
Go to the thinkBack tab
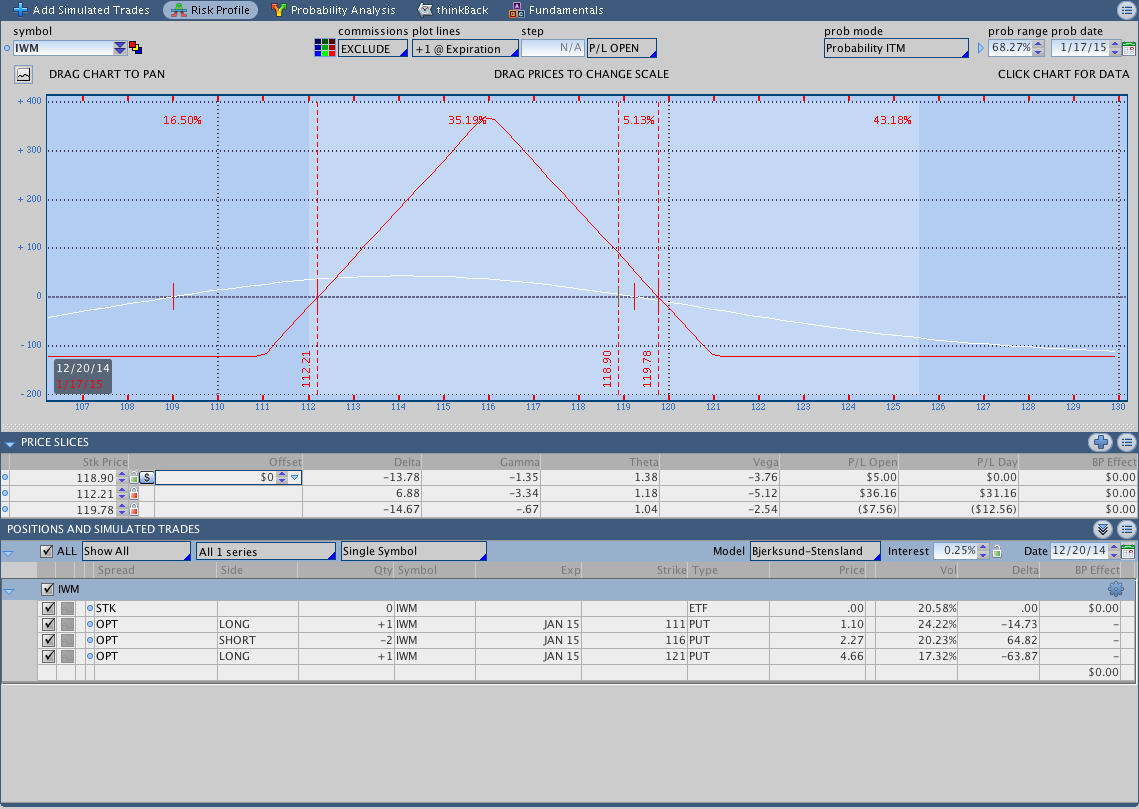[x=453, y=10]
